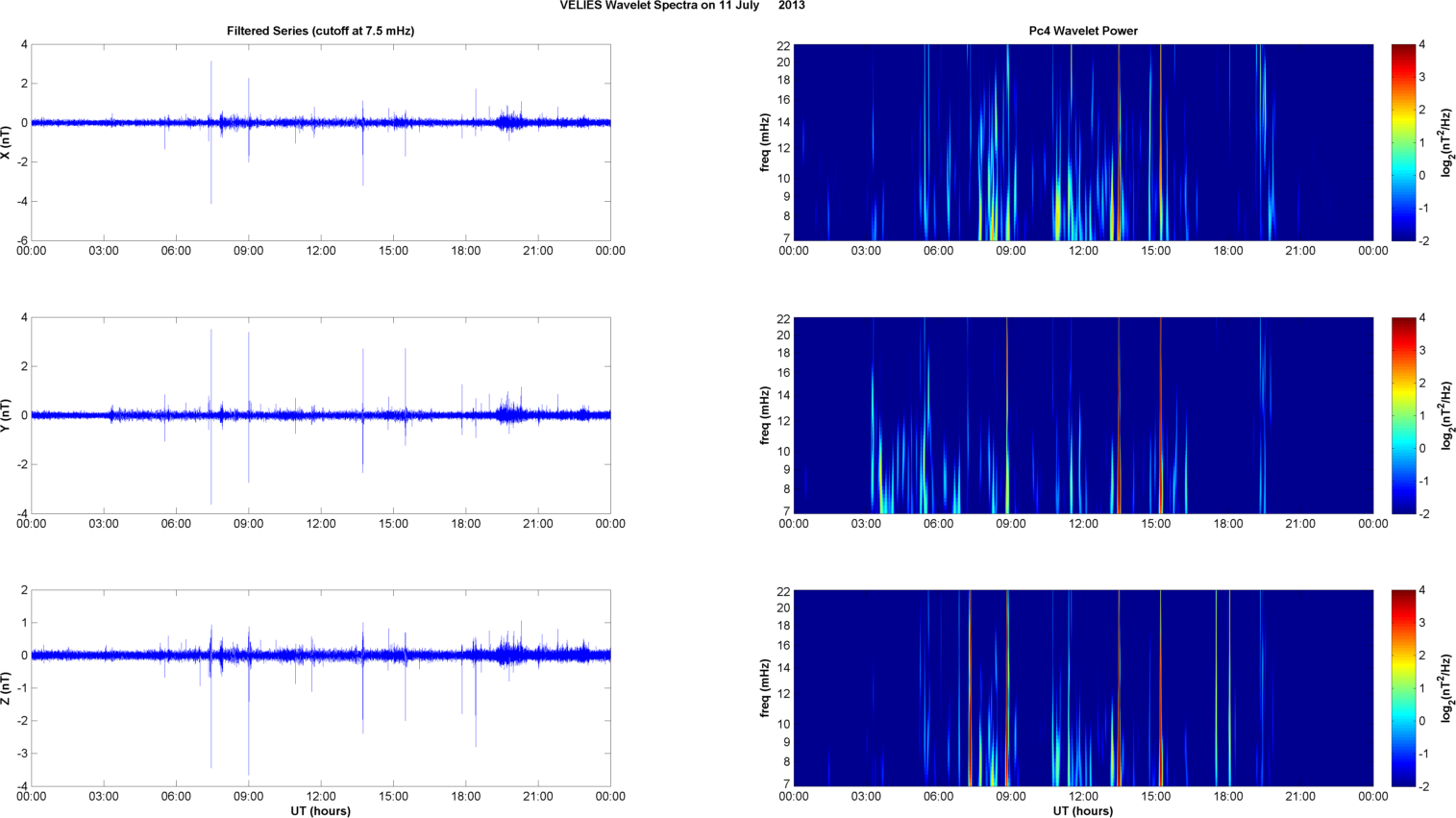Click the bottom Pc4 wavelet power spectrogram
This screenshot has height=818, width=1456.
(x=1082, y=688)
